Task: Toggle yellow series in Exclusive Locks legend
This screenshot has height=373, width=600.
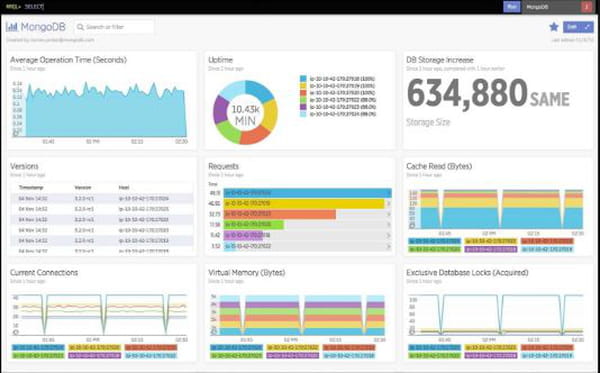Action: point(491,348)
